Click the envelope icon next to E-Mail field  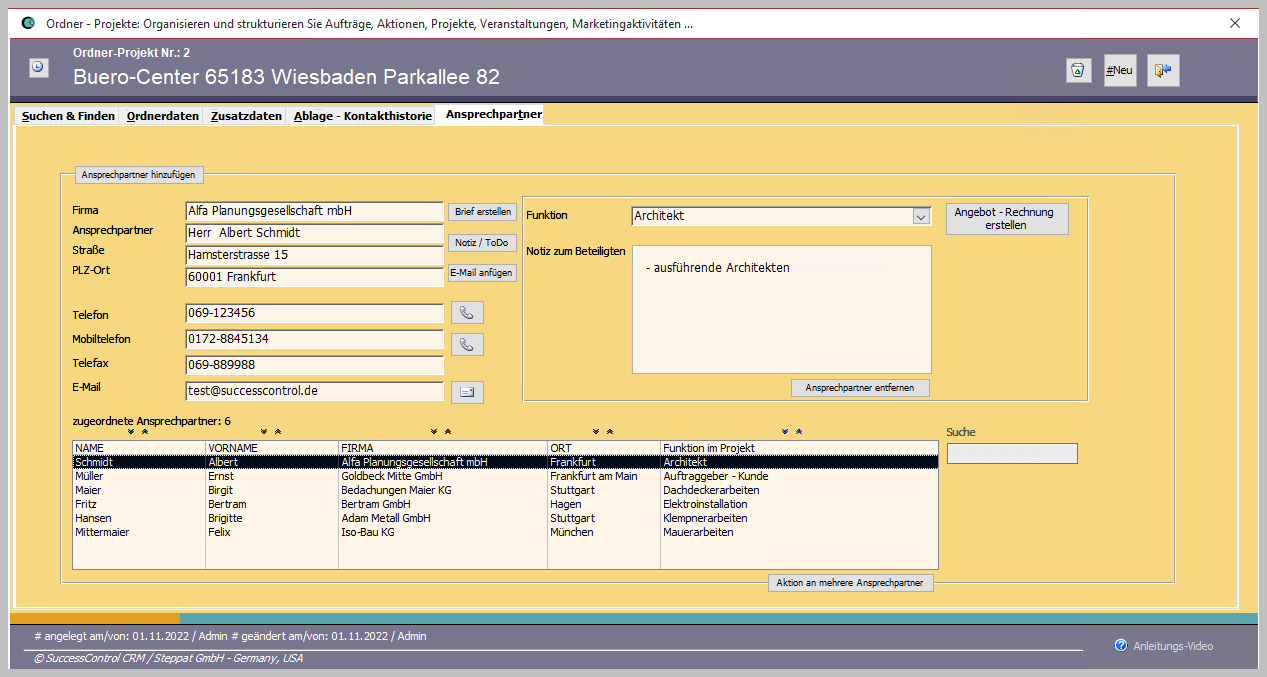(467, 392)
